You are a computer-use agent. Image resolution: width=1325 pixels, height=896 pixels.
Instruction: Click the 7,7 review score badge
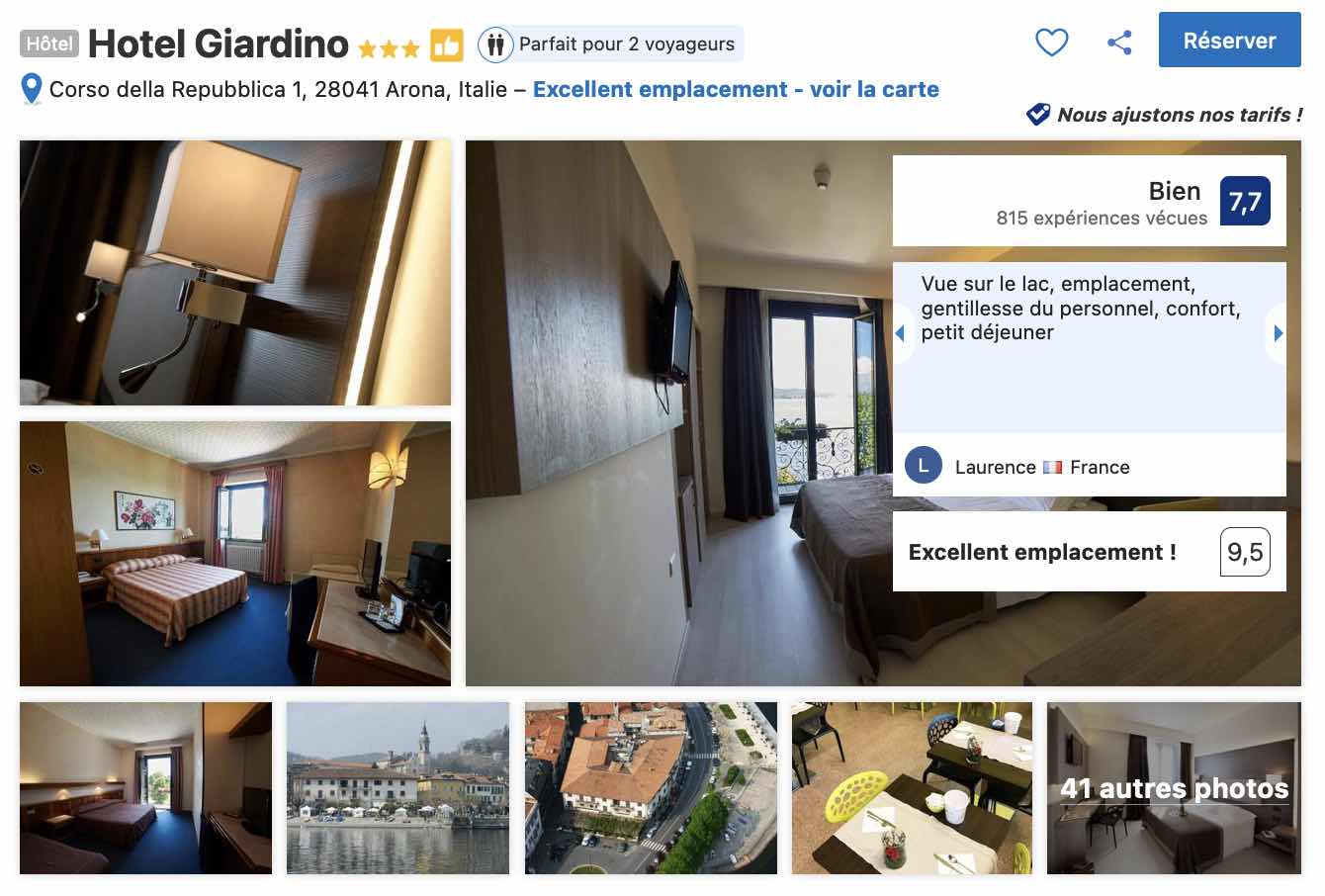coord(1245,202)
